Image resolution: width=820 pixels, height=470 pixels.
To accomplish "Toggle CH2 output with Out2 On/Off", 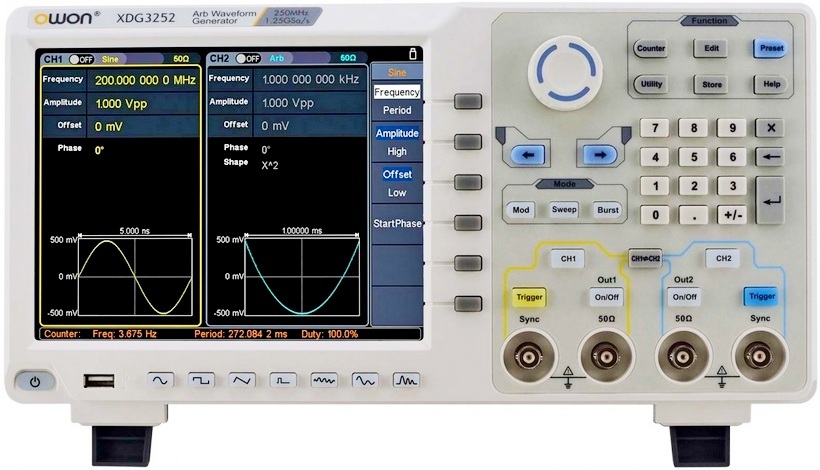I will tap(684, 297).
